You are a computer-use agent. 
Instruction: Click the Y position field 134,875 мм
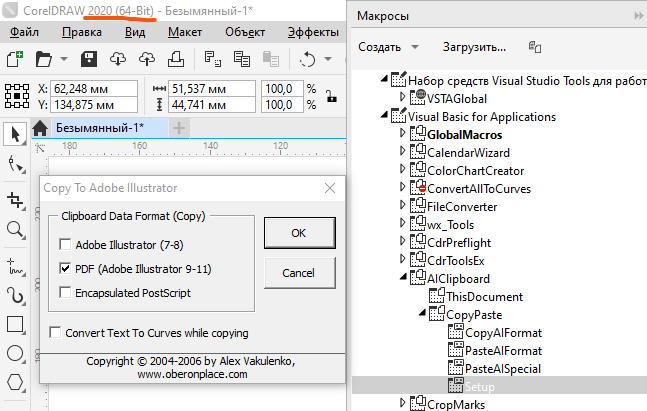tap(94, 105)
